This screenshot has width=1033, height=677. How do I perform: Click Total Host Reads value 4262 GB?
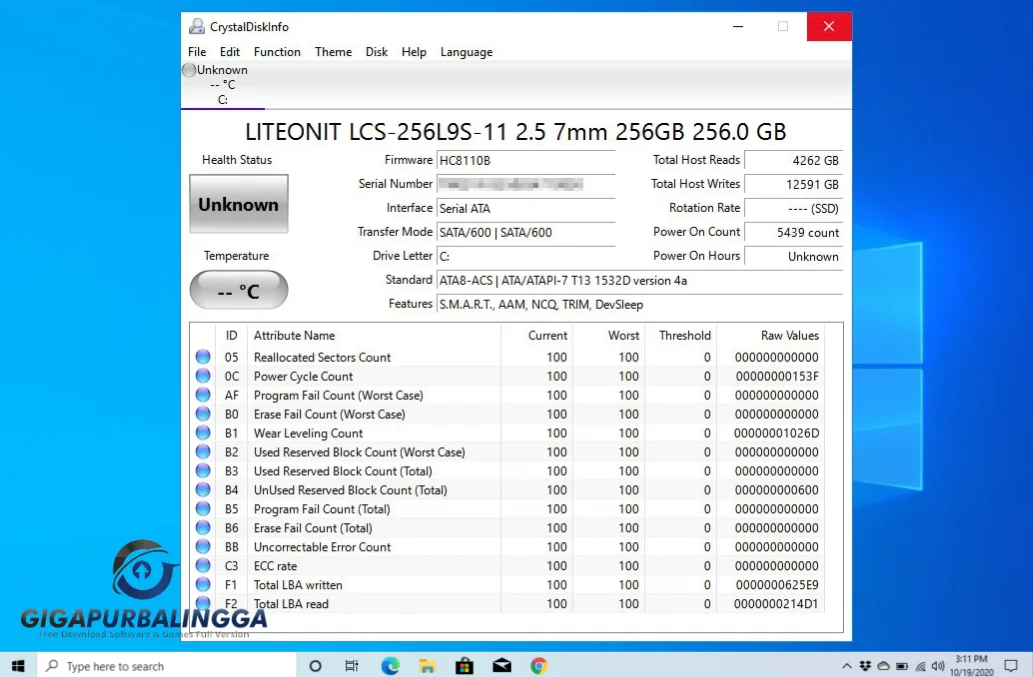(793, 160)
